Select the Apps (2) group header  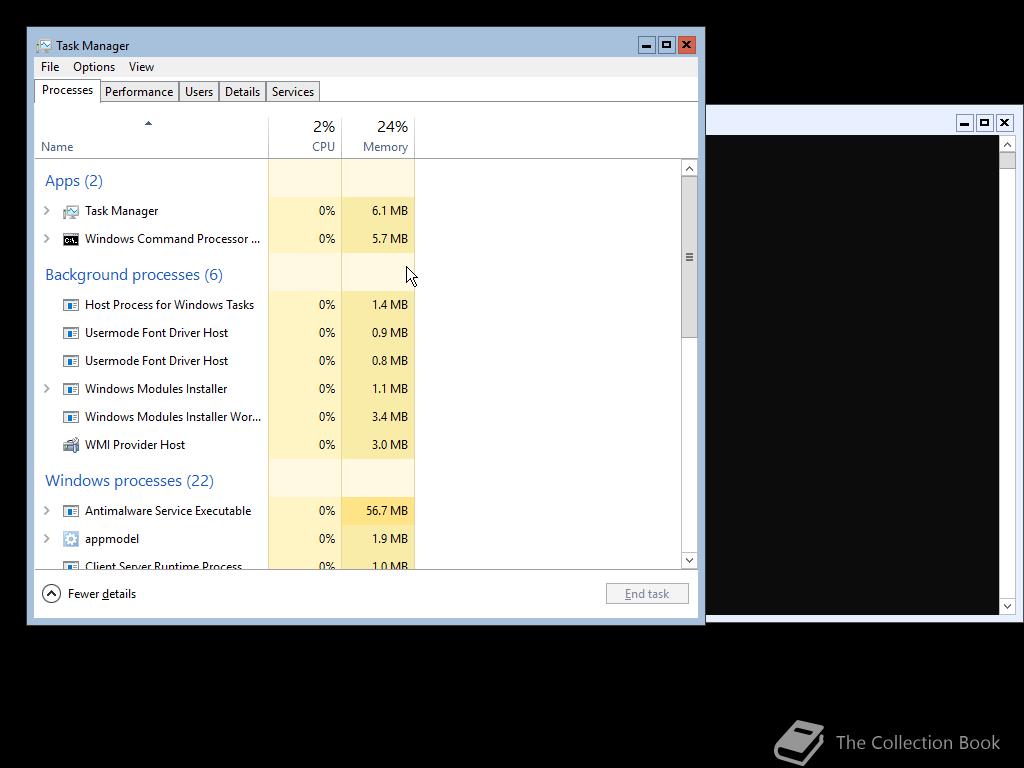tap(74, 181)
